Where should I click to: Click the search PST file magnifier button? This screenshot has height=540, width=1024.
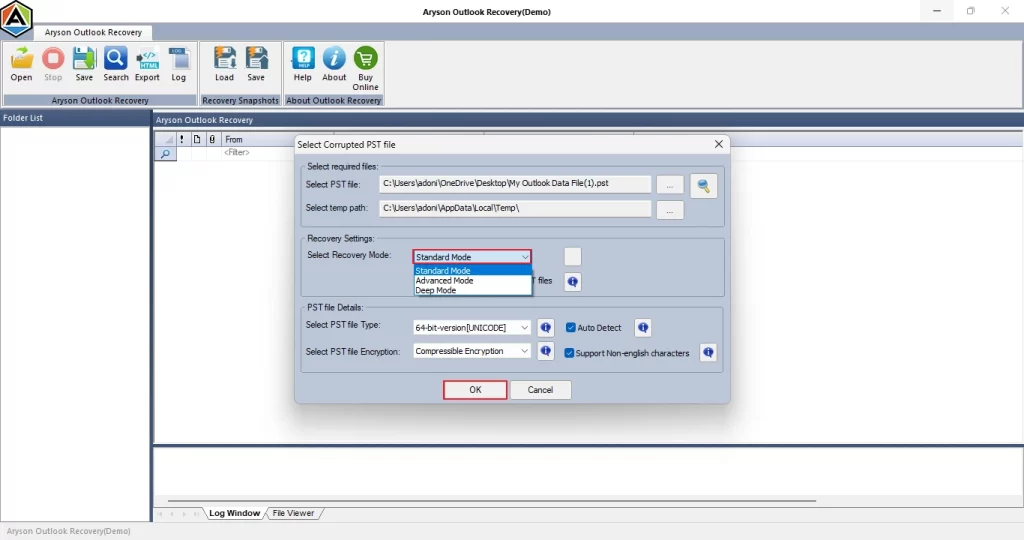pos(703,186)
